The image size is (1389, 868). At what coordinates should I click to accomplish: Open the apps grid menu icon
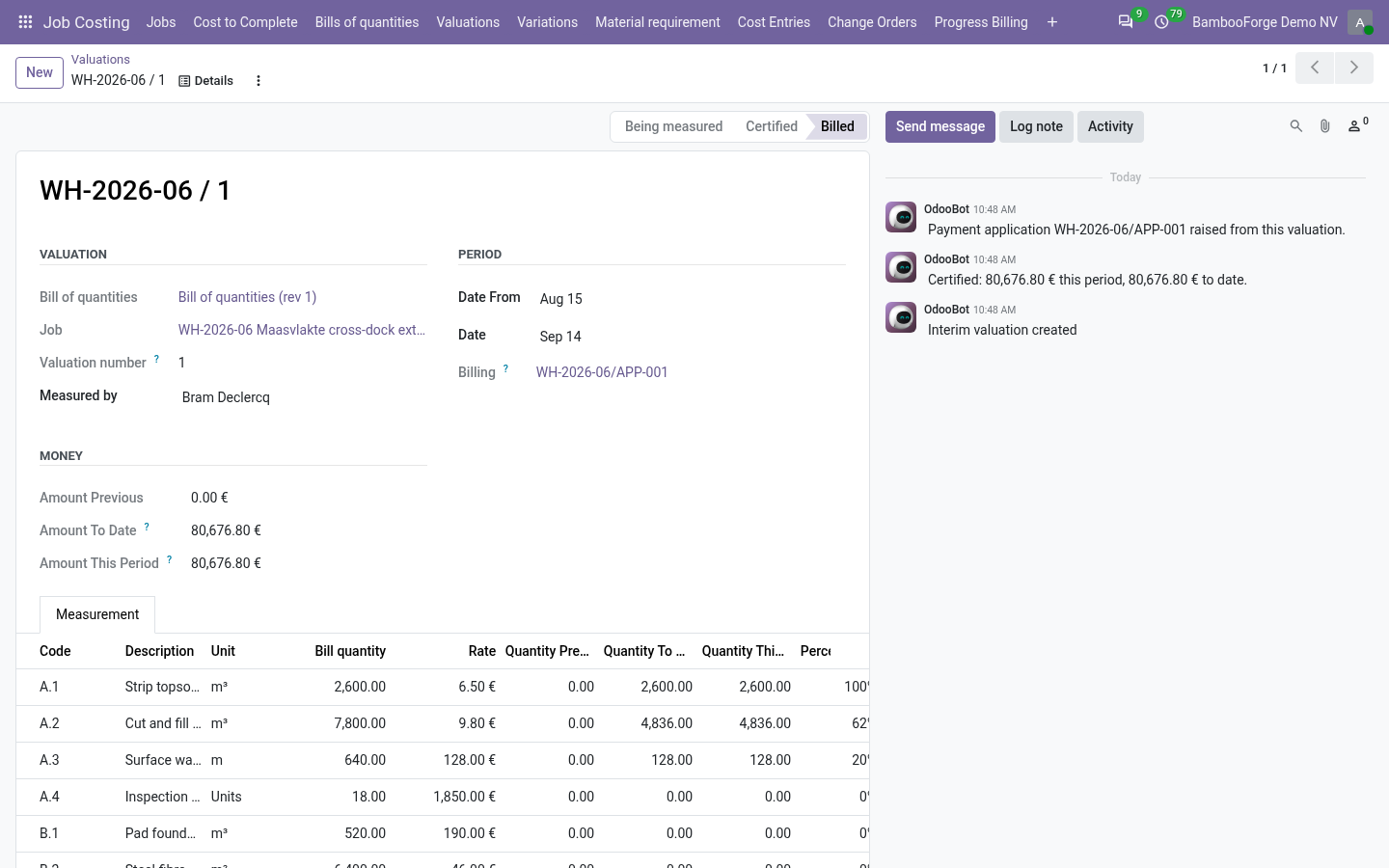point(26,22)
